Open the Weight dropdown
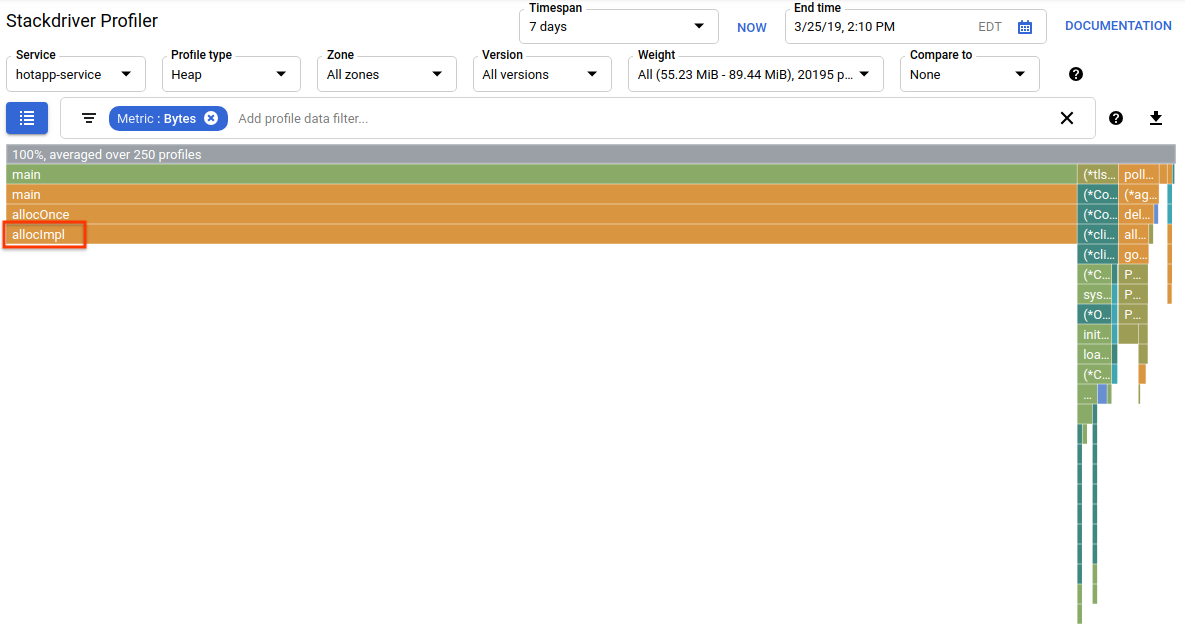Image resolution: width=1186 pixels, height=641 pixels. [755, 74]
